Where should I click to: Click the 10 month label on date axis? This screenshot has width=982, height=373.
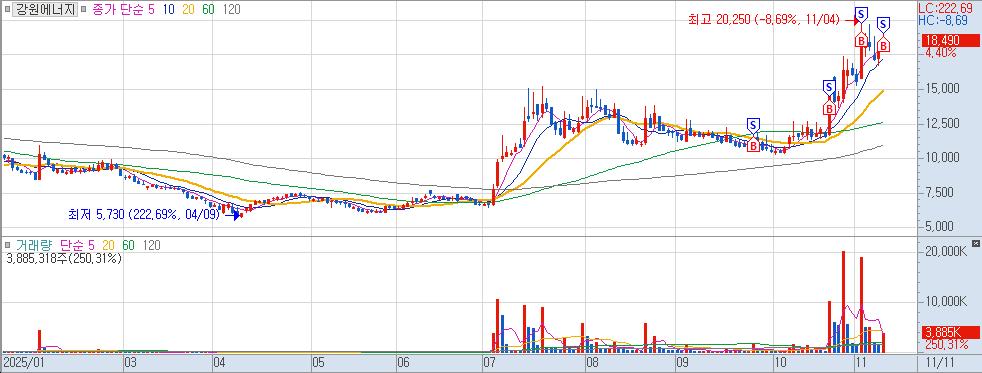pyautogui.click(x=780, y=362)
